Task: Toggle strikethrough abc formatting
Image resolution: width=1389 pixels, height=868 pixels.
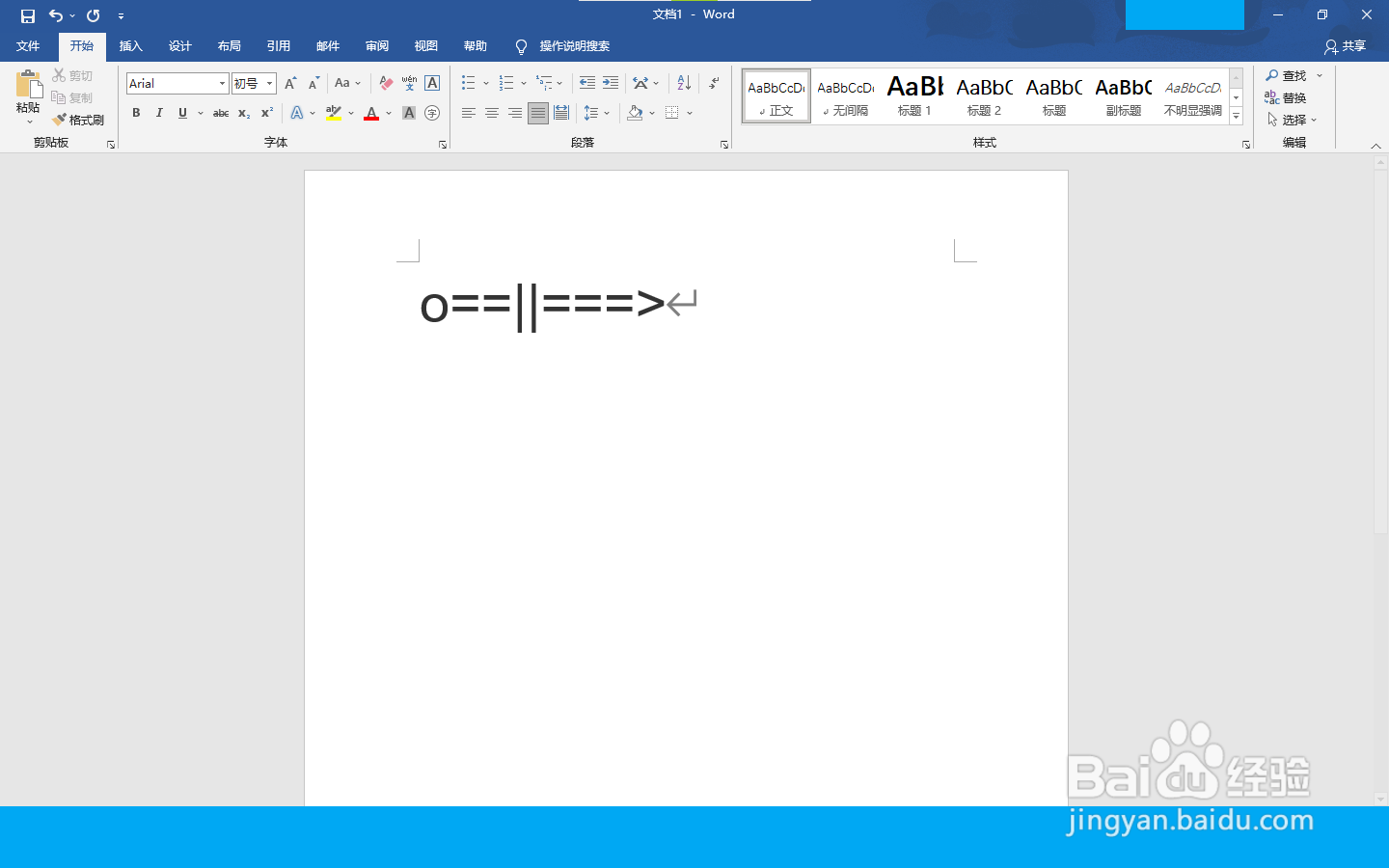Action: (x=221, y=113)
